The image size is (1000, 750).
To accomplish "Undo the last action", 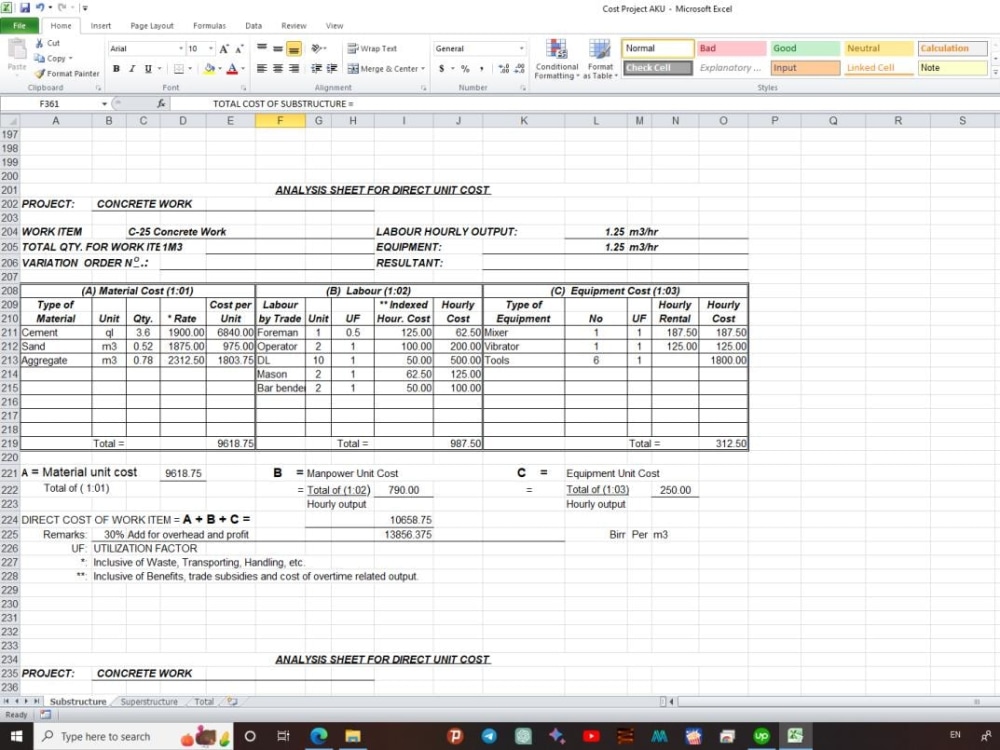I will pos(40,8).
